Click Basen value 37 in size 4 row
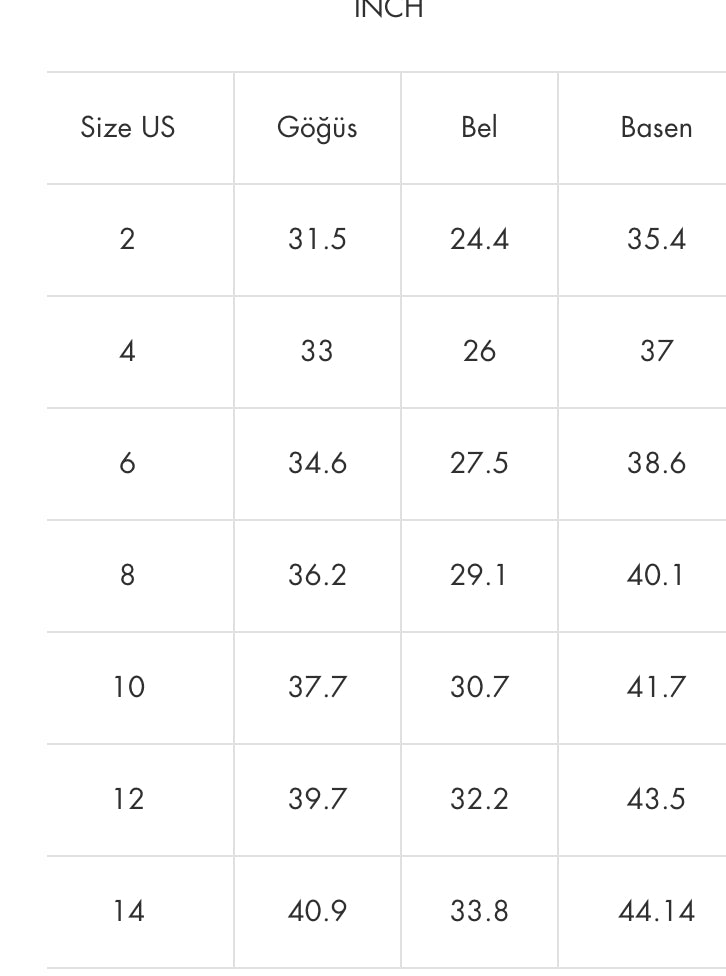Image resolution: width=726 pixels, height=976 pixels. (656, 352)
